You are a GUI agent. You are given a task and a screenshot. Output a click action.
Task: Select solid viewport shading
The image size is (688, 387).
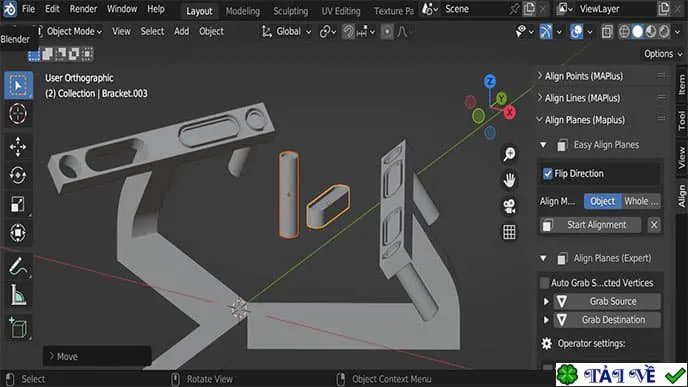pos(638,32)
